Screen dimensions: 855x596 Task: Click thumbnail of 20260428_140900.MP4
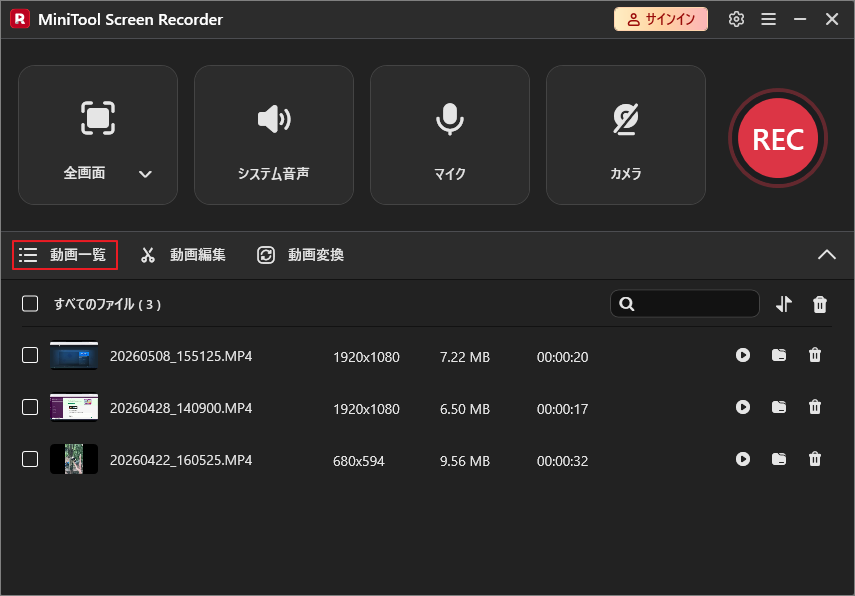[x=74, y=407]
